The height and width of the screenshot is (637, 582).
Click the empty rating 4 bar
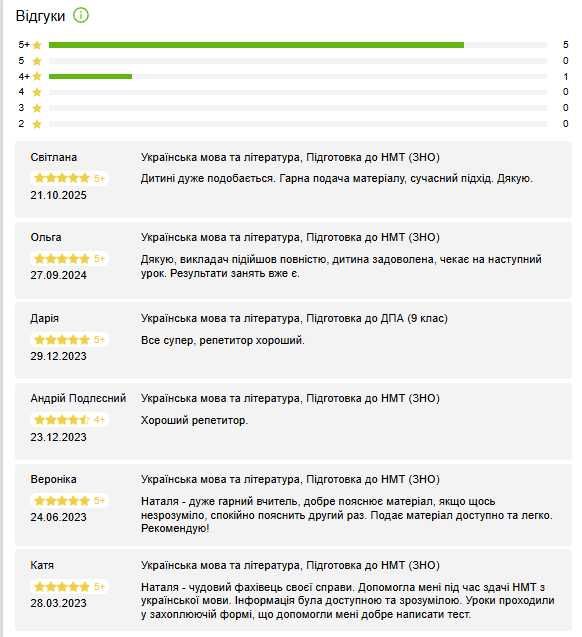(298, 92)
